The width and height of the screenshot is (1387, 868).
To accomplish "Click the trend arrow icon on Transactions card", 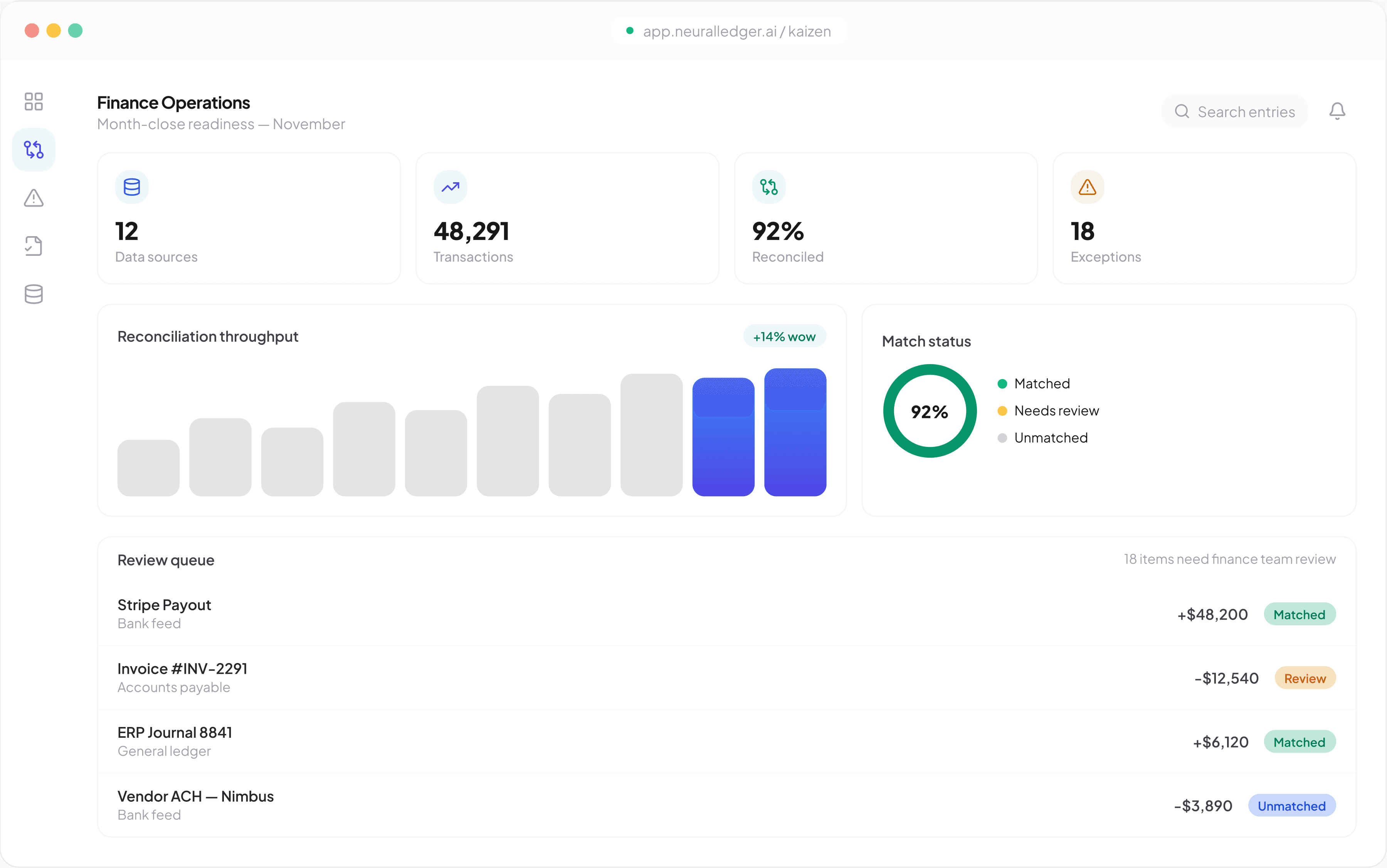I will coord(451,187).
